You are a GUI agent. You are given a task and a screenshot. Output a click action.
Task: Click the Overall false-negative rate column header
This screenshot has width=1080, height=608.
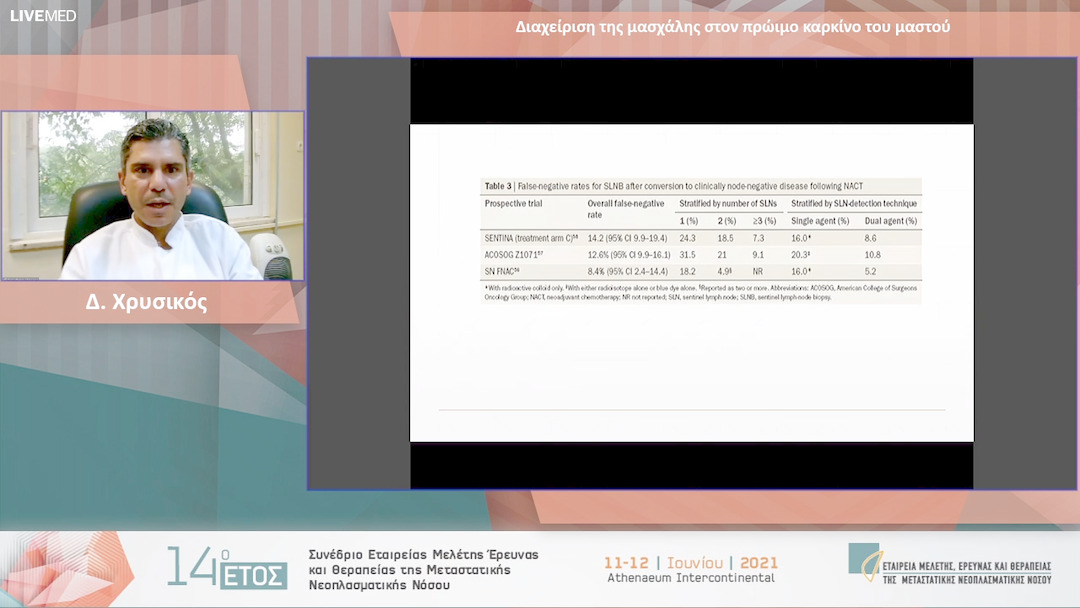(x=625, y=209)
